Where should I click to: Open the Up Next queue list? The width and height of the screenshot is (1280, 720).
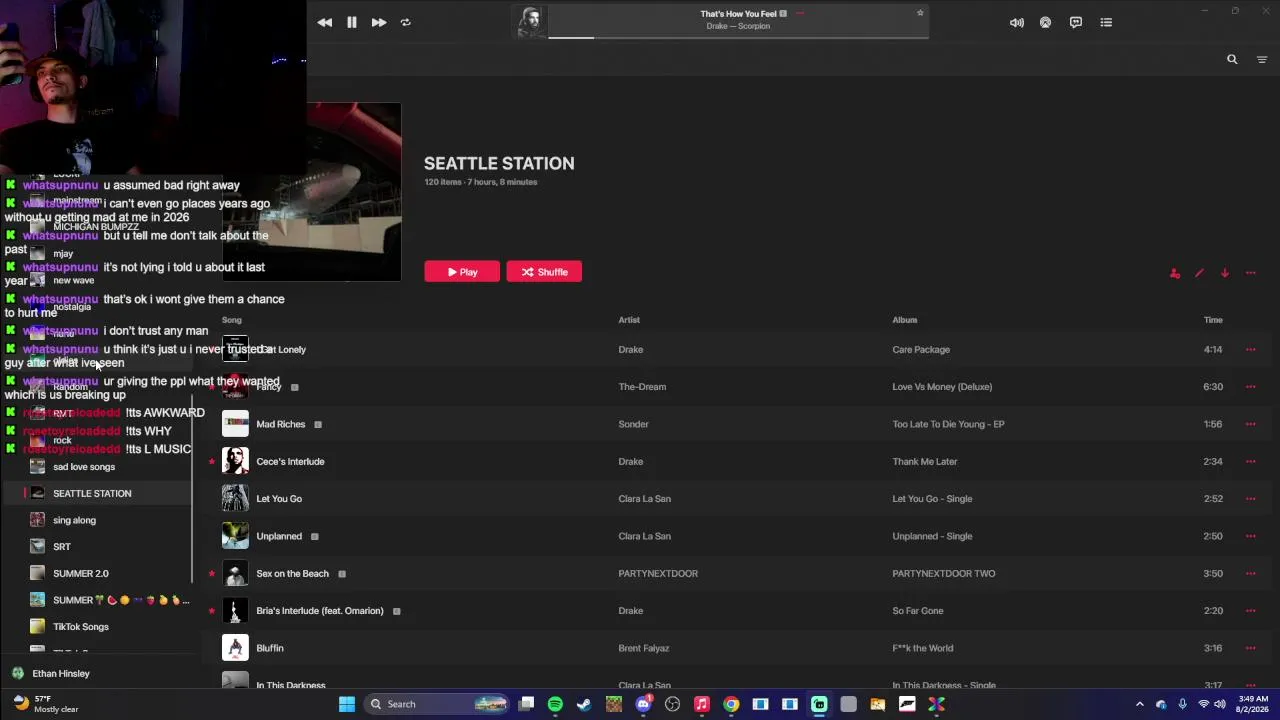point(1106,22)
